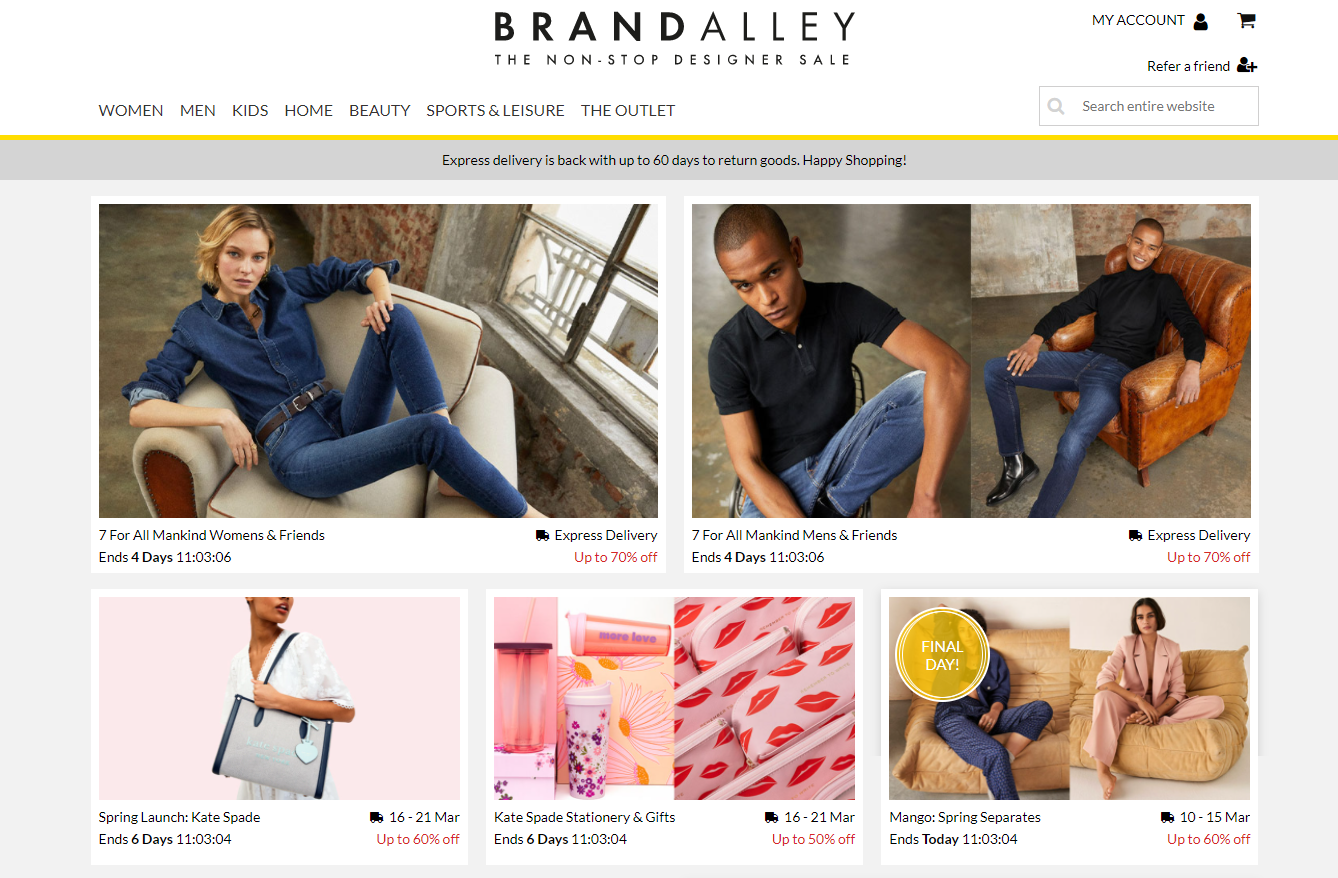This screenshot has width=1338, height=878.
Task: Click truck icon on Womens & Friends sale
Action: pyautogui.click(x=543, y=535)
